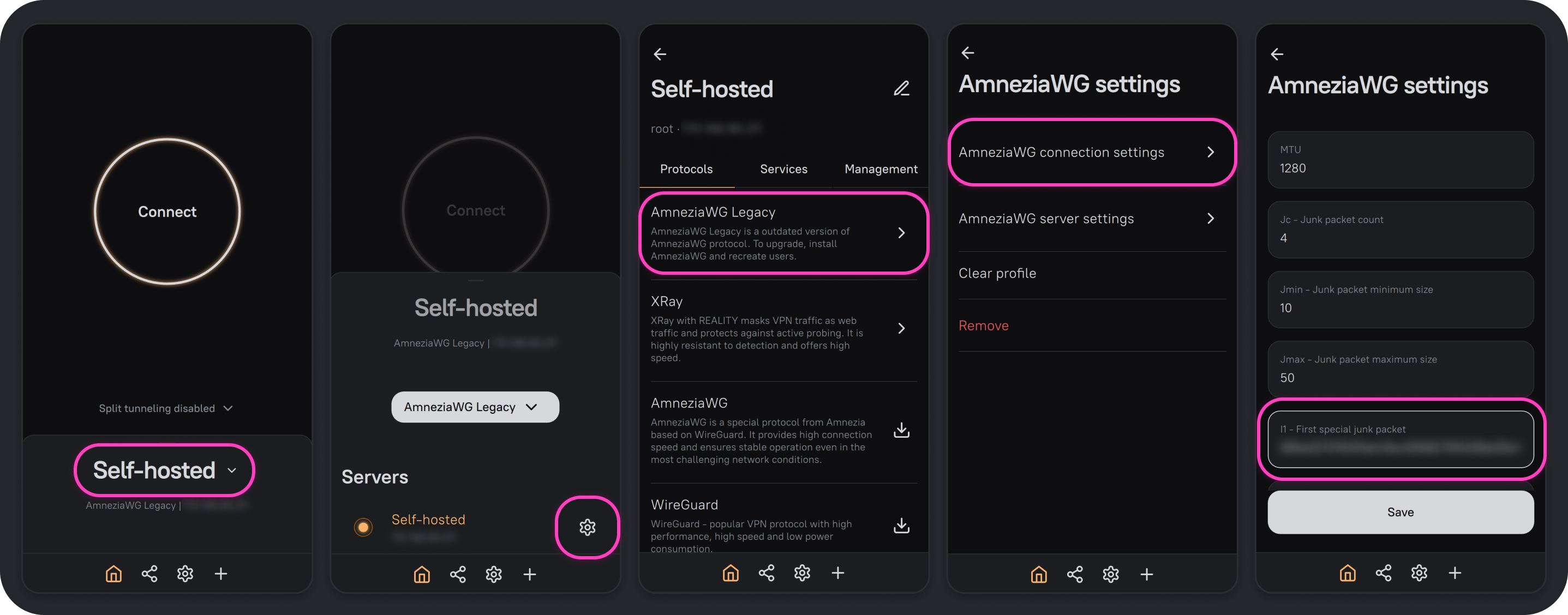
Task: Switch to the Services tab
Action: (x=783, y=169)
